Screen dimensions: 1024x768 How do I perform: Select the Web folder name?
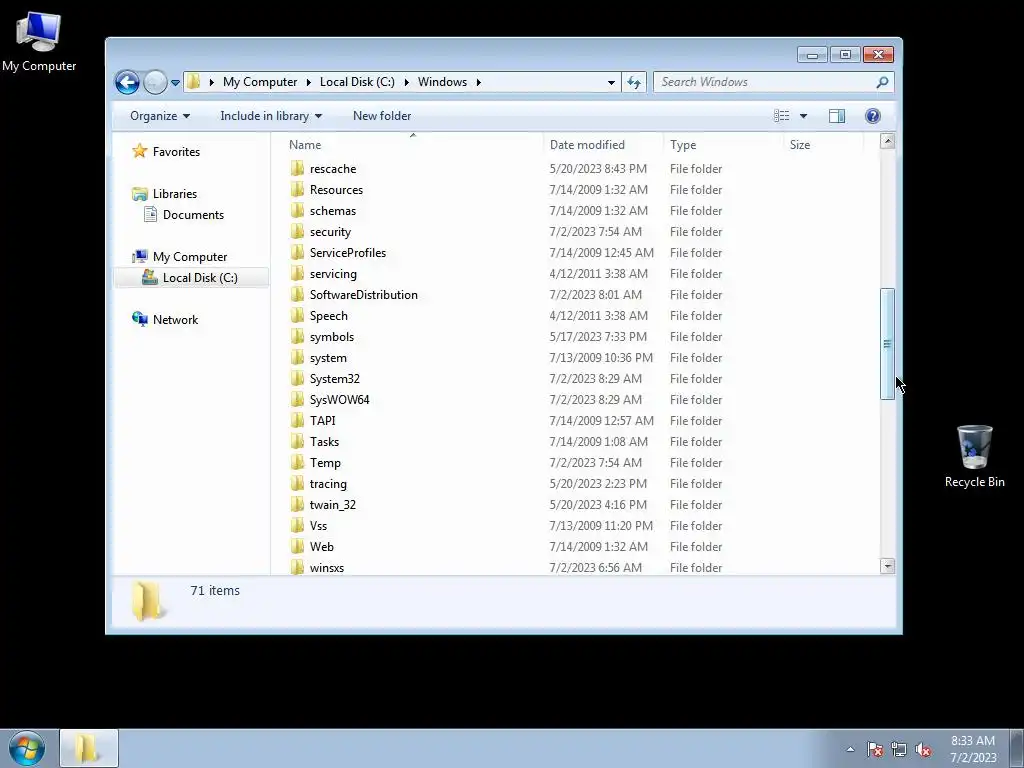[x=321, y=547]
